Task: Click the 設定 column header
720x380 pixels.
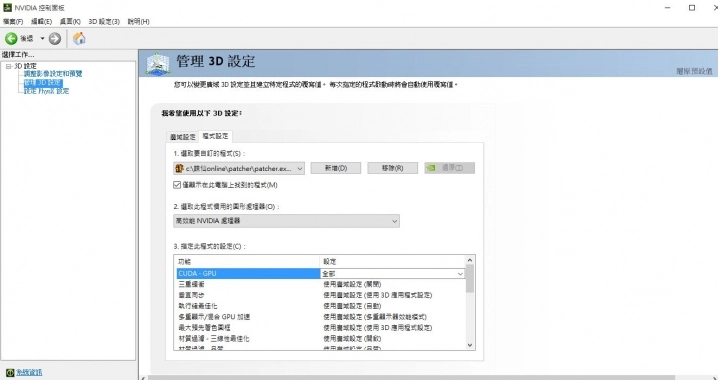Action: click(393, 262)
